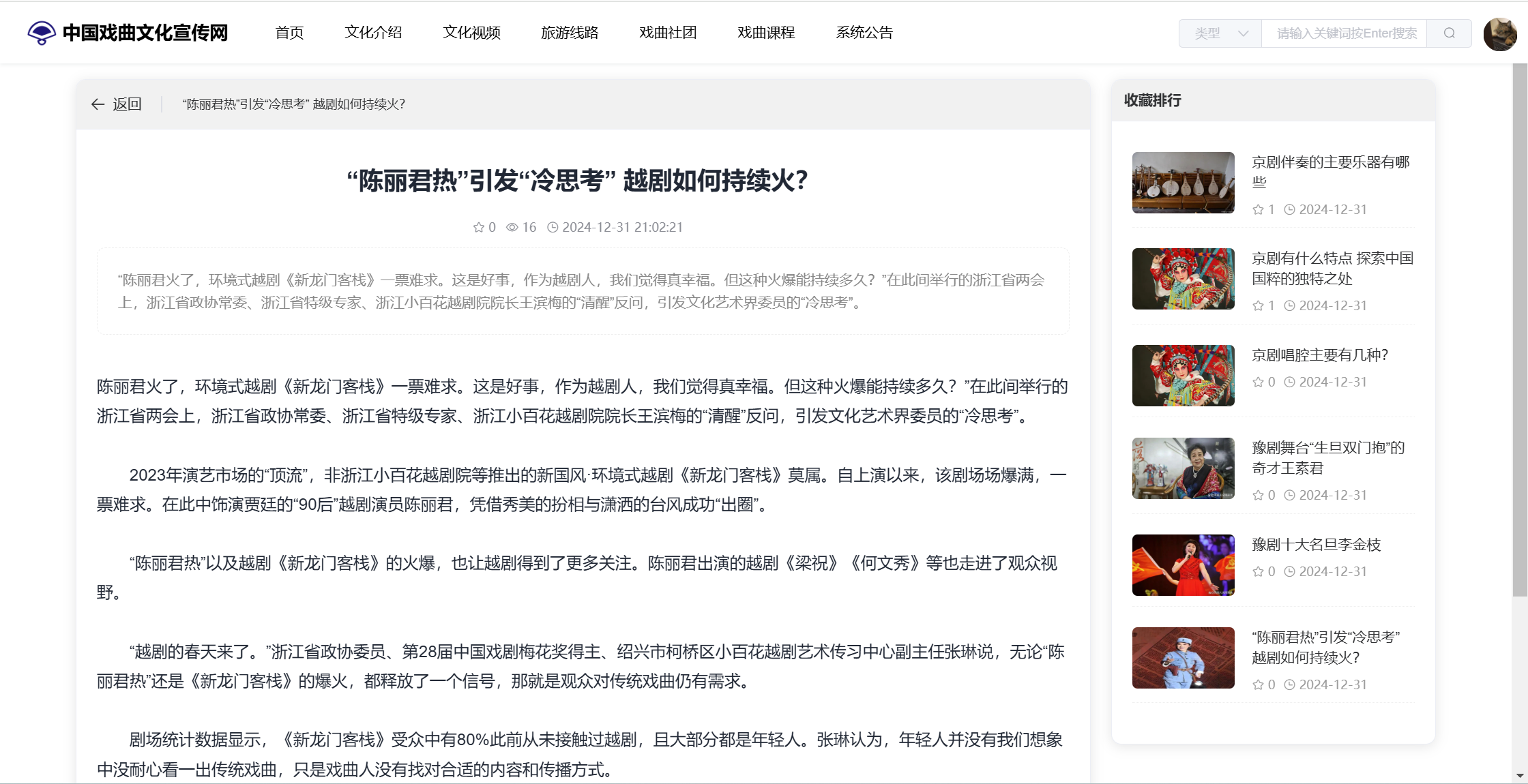1528x784 pixels.
Task: Click the search magnifier icon button
Action: click(1449, 33)
